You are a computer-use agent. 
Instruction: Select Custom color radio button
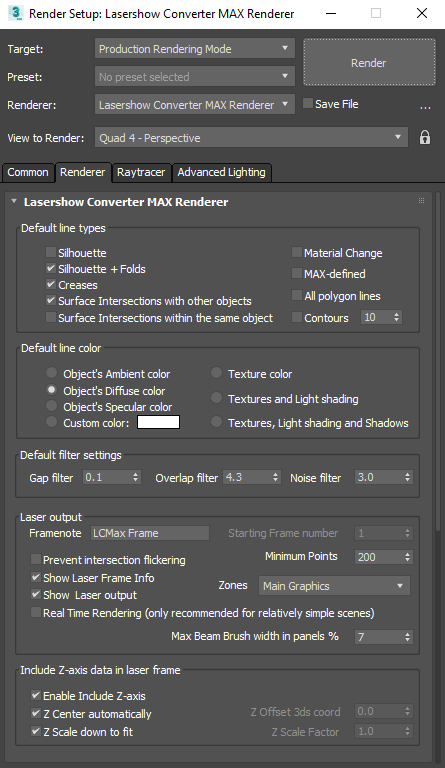[x=51, y=422]
